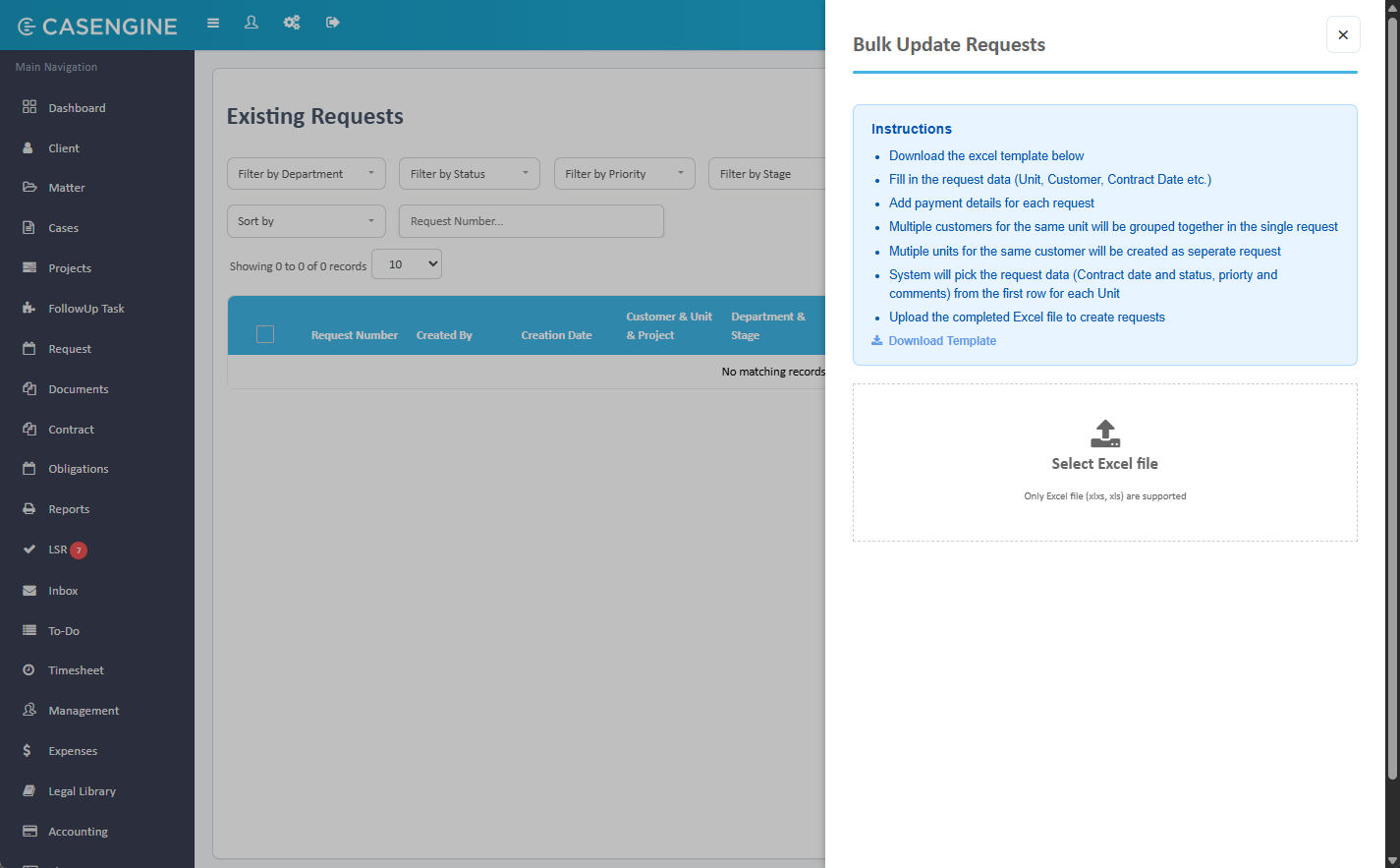Click the Dashboard grid icon
1400x868 pixels.
coord(29,107)
